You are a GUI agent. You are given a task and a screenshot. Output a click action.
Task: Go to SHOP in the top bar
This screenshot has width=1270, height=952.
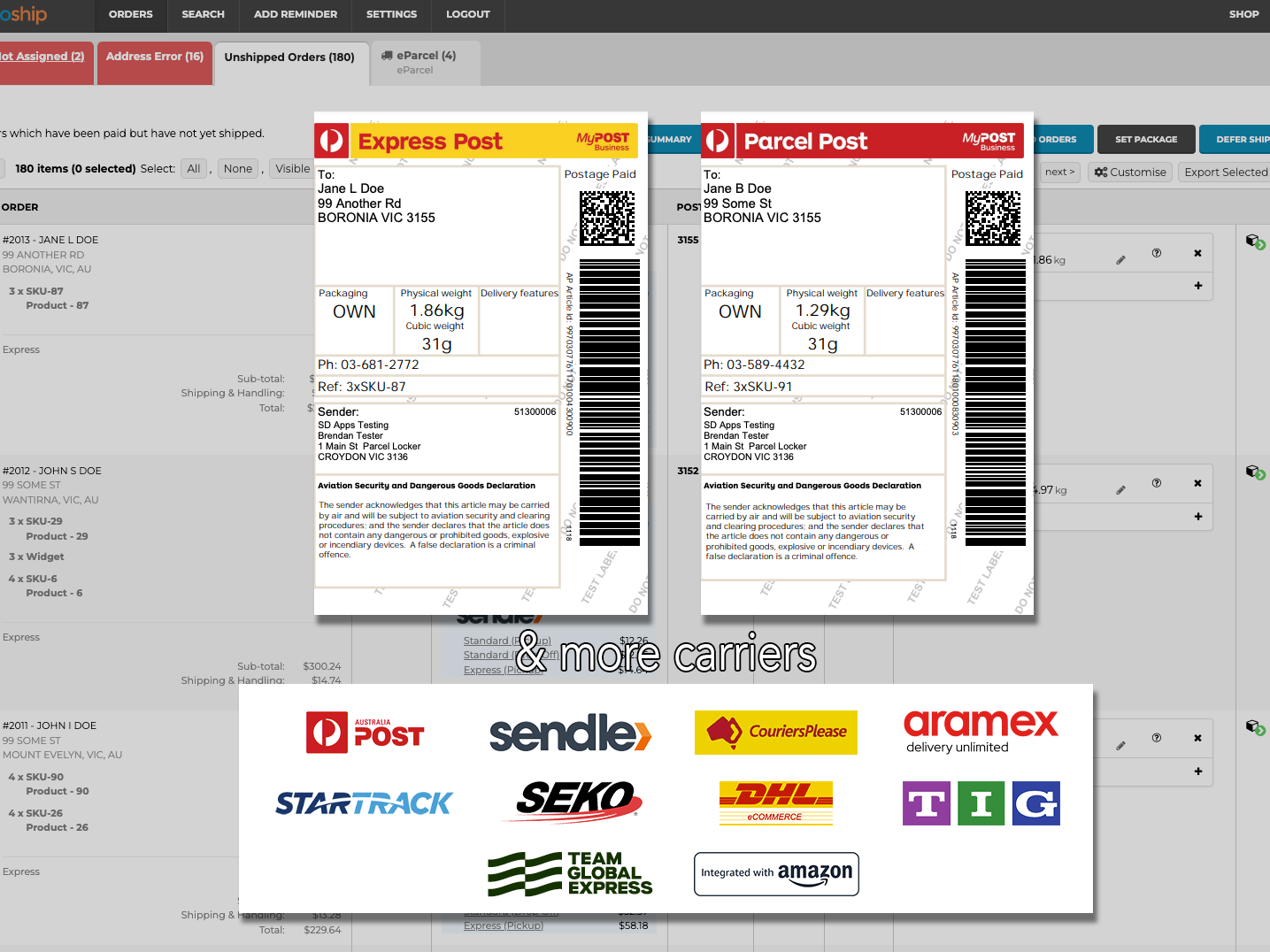1243,14
